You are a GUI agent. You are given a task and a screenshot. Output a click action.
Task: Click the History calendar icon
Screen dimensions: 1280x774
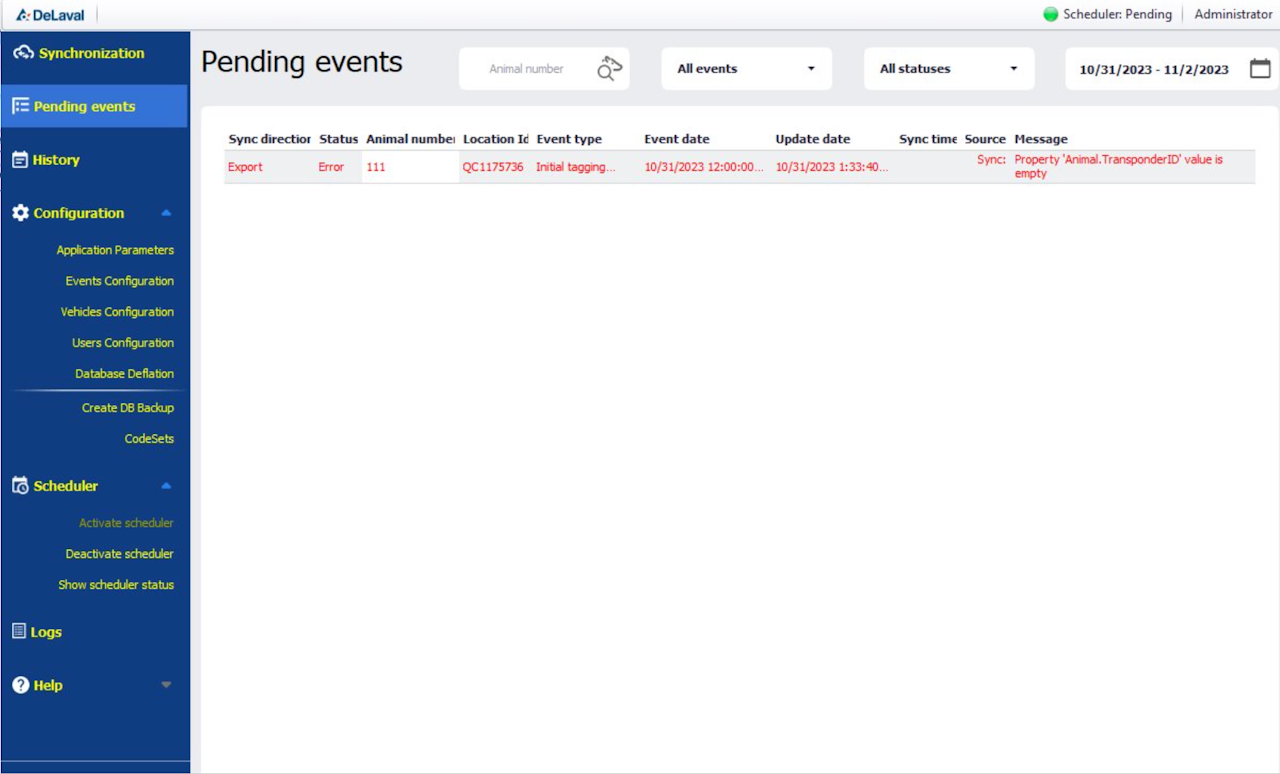tap(20, 159)
